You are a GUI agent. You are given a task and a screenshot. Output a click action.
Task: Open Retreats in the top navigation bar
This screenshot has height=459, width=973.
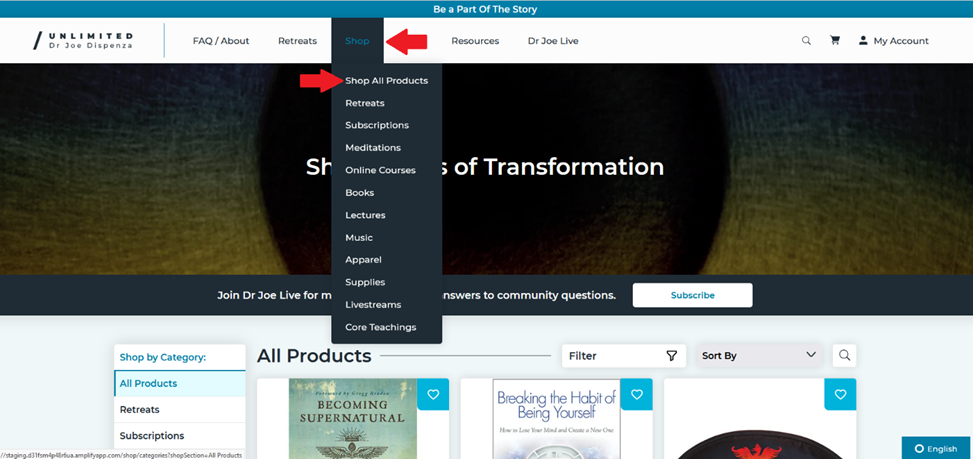pyautogui.click(x=297, y=41)
